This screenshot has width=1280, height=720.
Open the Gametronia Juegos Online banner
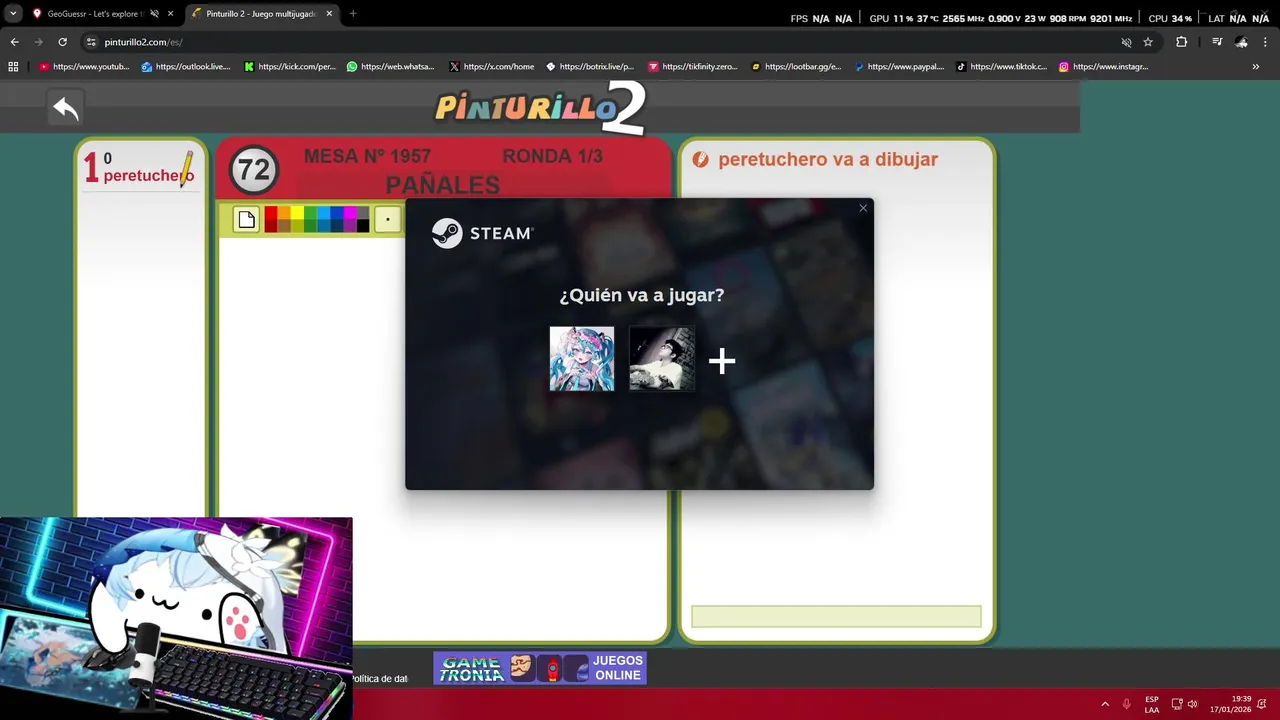(540, 668)
